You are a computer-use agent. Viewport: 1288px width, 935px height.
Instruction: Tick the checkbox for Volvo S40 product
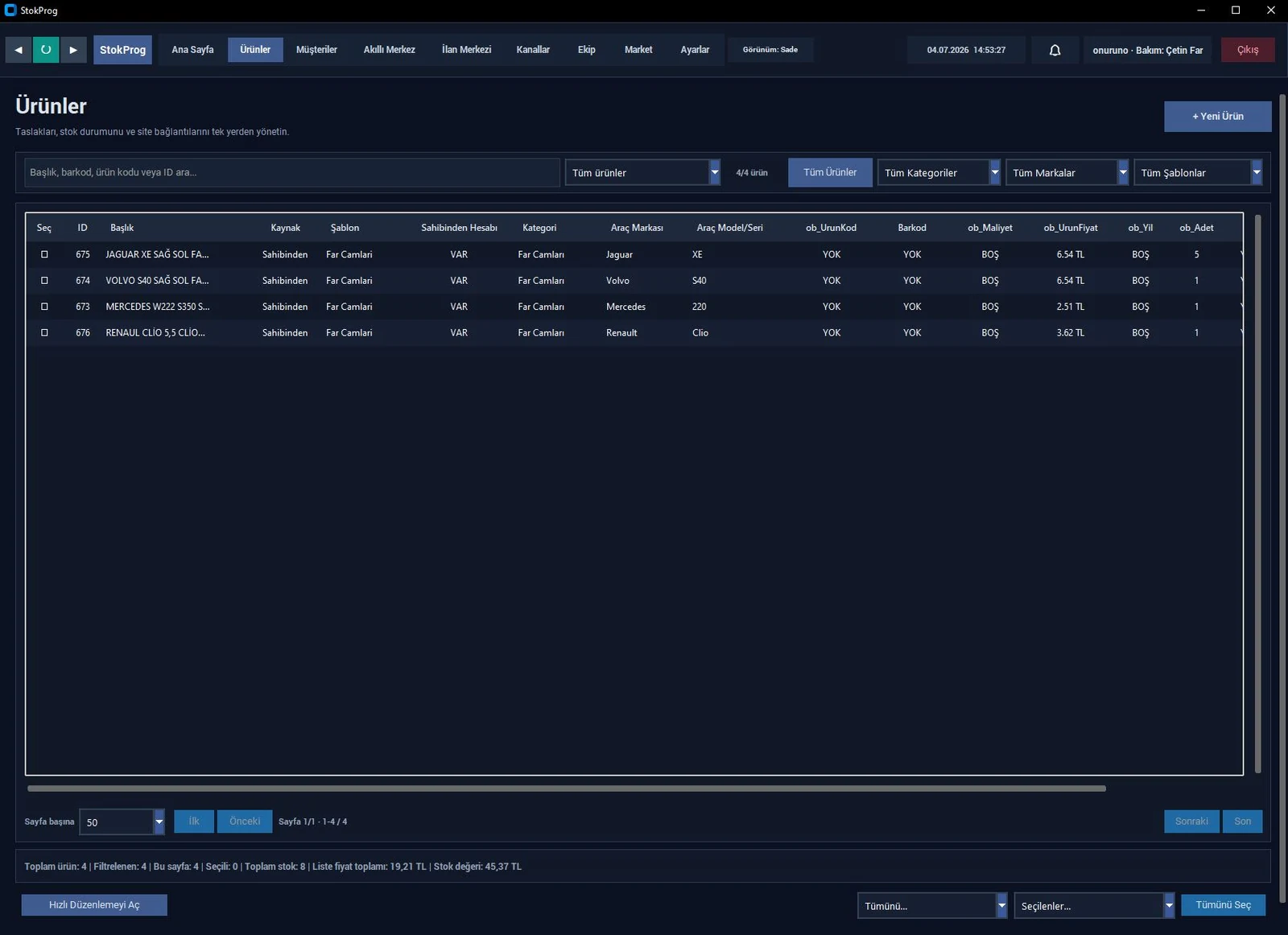pos(44,281)
